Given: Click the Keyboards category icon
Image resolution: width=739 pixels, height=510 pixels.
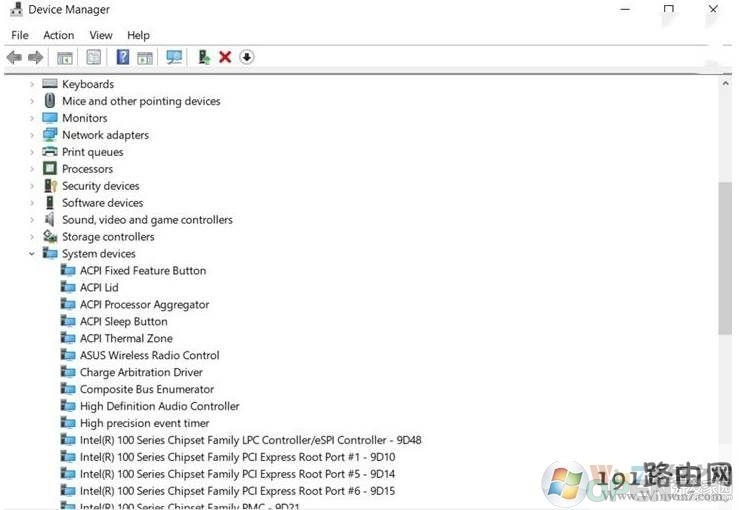Looking at the screenshot, I should coord(49,83).
